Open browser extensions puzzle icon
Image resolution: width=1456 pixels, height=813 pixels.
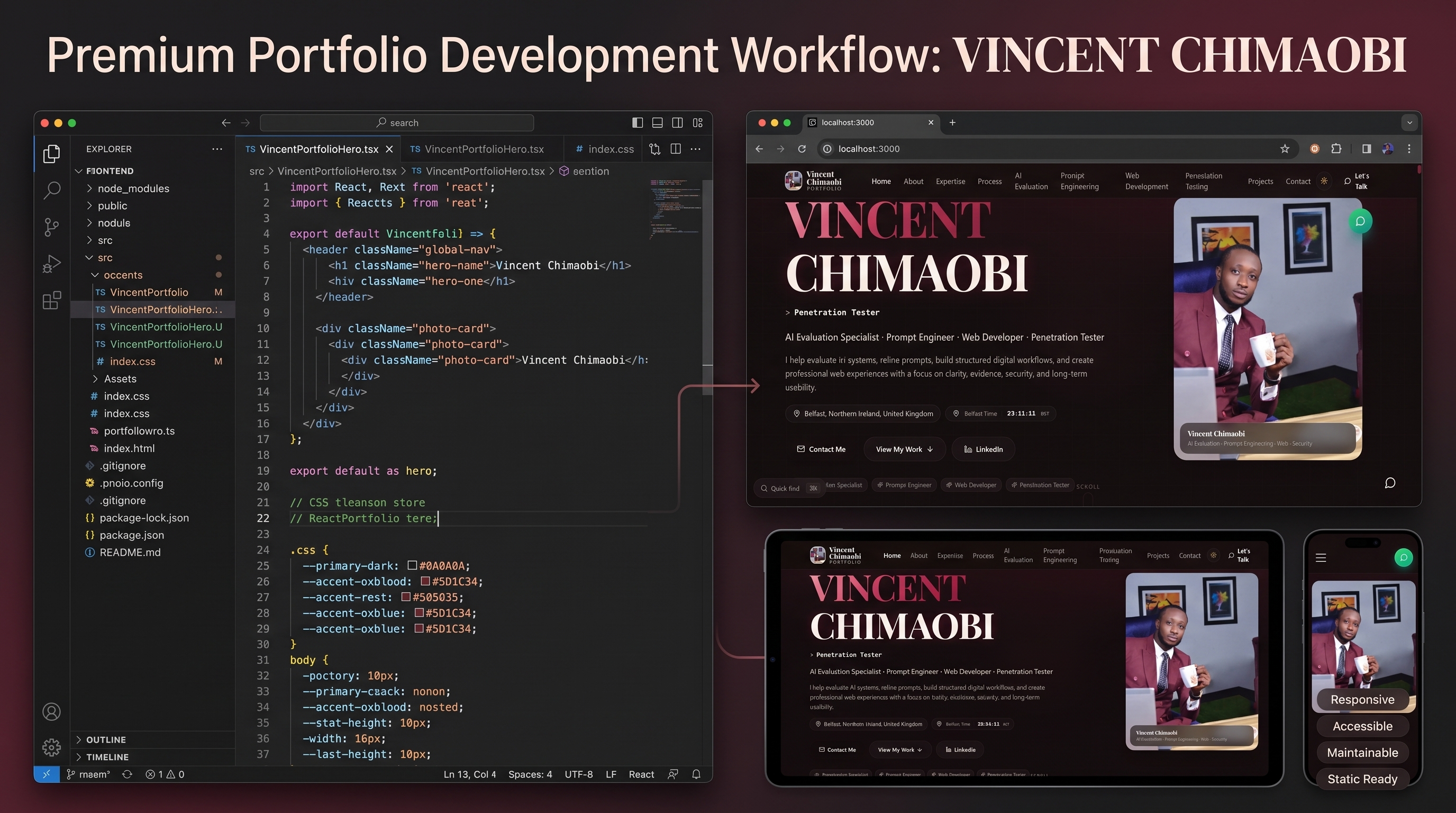pyautogui.click(x=1336, y=149)
